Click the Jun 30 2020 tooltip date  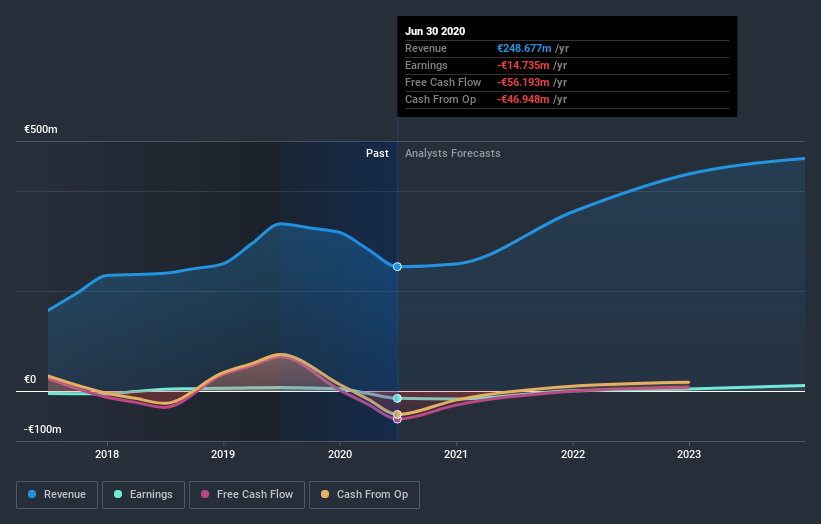435,31
